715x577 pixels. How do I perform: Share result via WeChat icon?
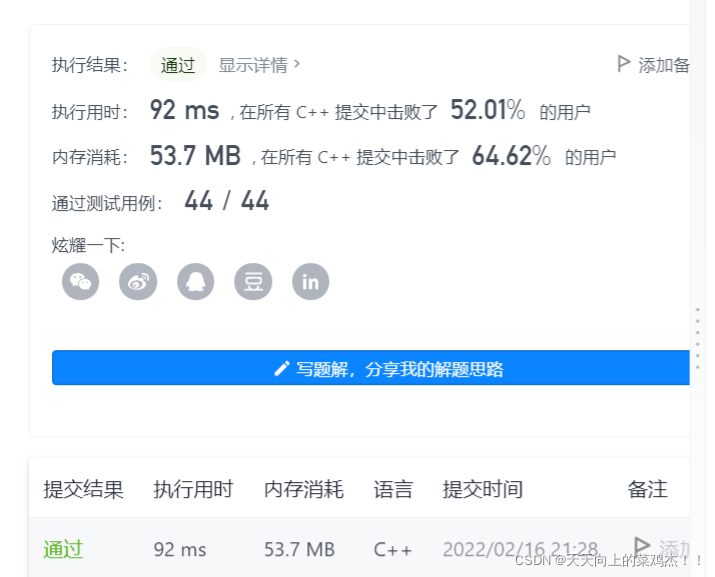coord(81,281)
